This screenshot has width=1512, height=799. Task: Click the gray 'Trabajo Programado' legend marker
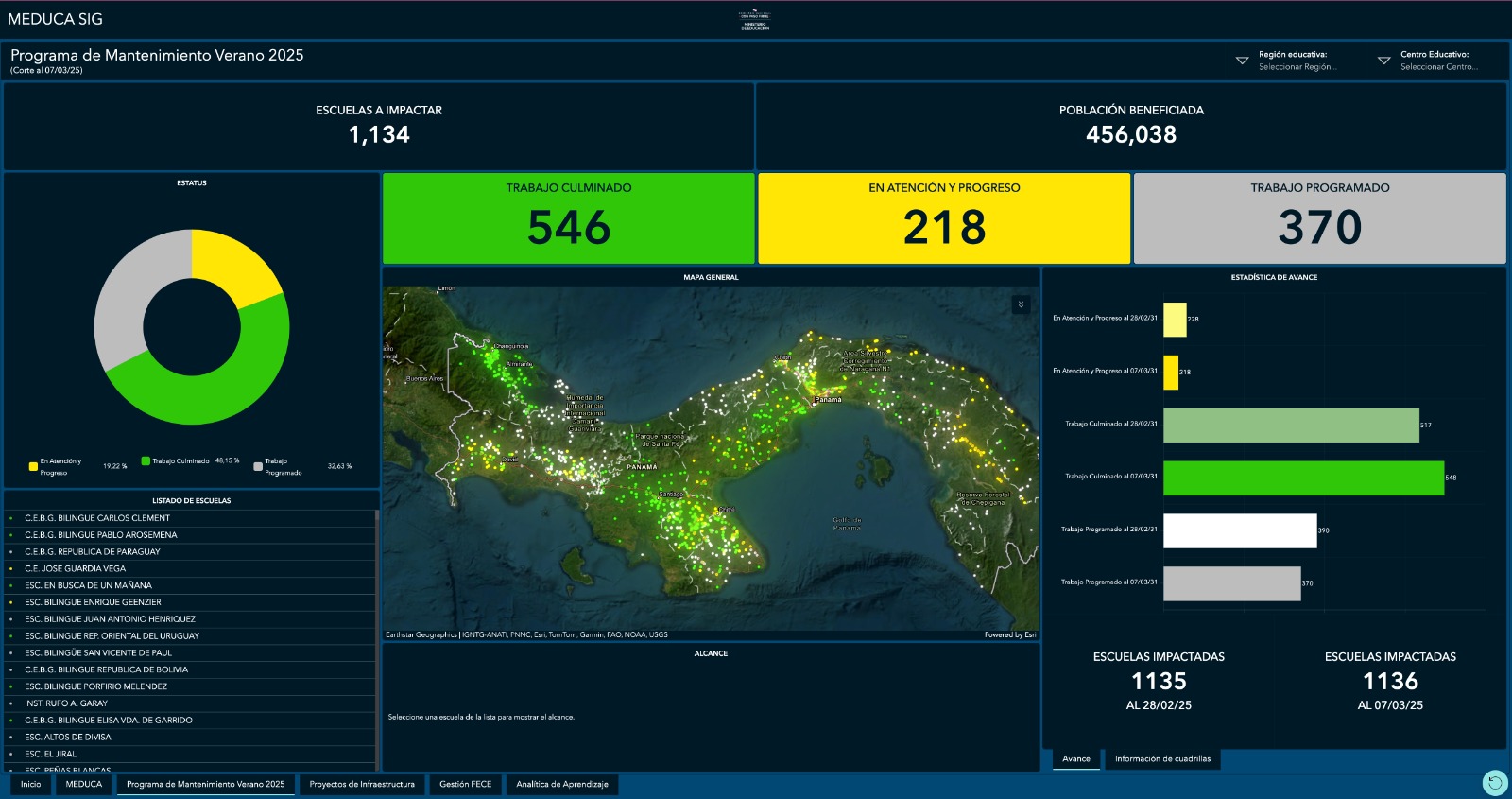click(258, 466)
